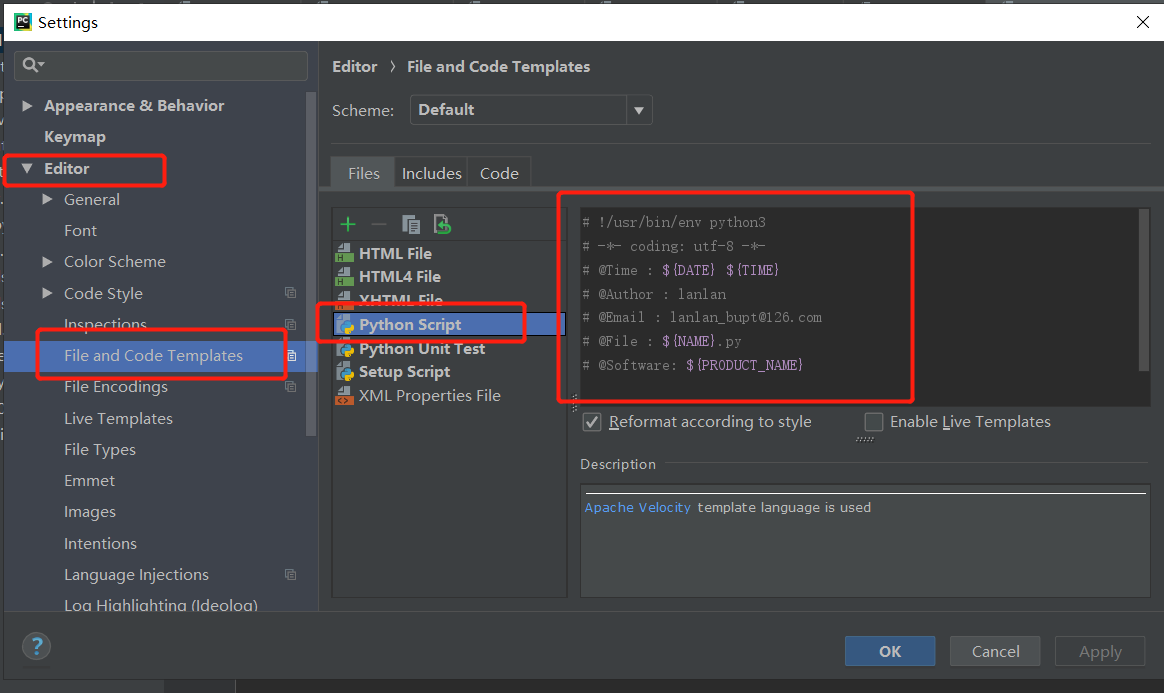Copy the Python Script template
This screenshot has width=1164, height=693.
coord(410,224)
